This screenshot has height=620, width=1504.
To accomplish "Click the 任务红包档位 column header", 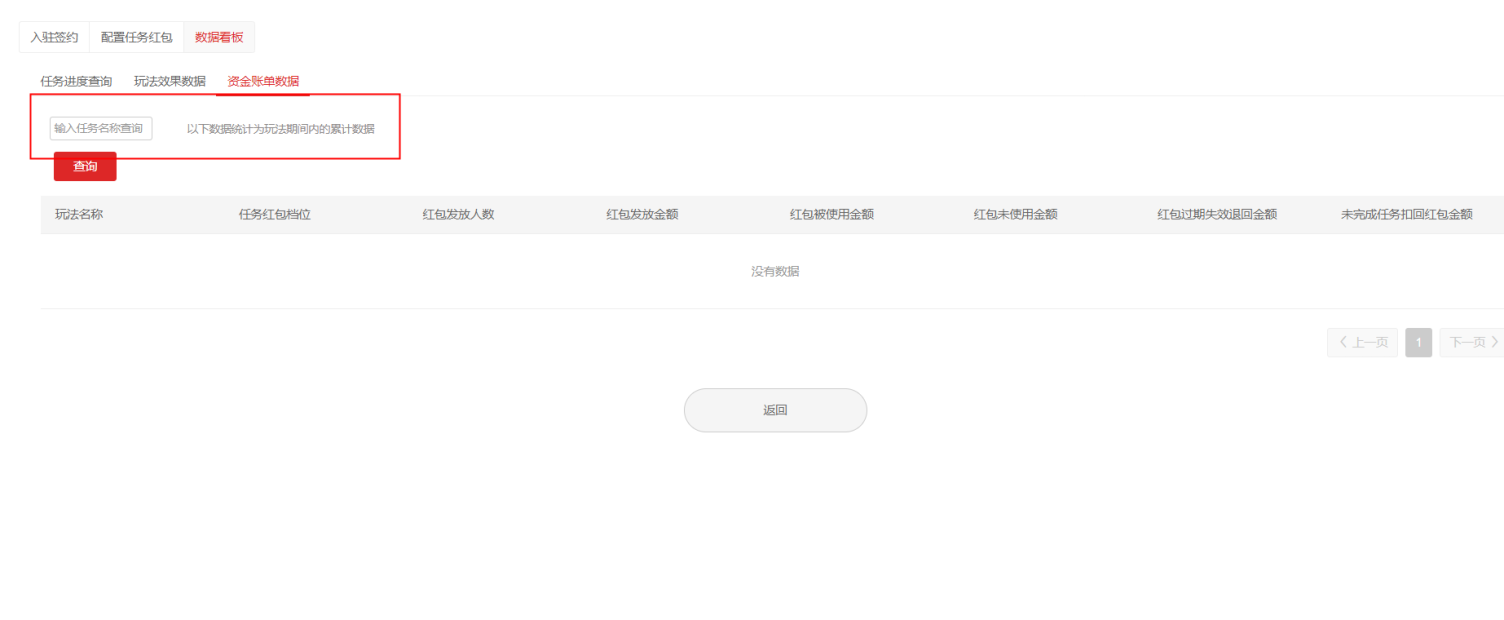I will 275,214.
